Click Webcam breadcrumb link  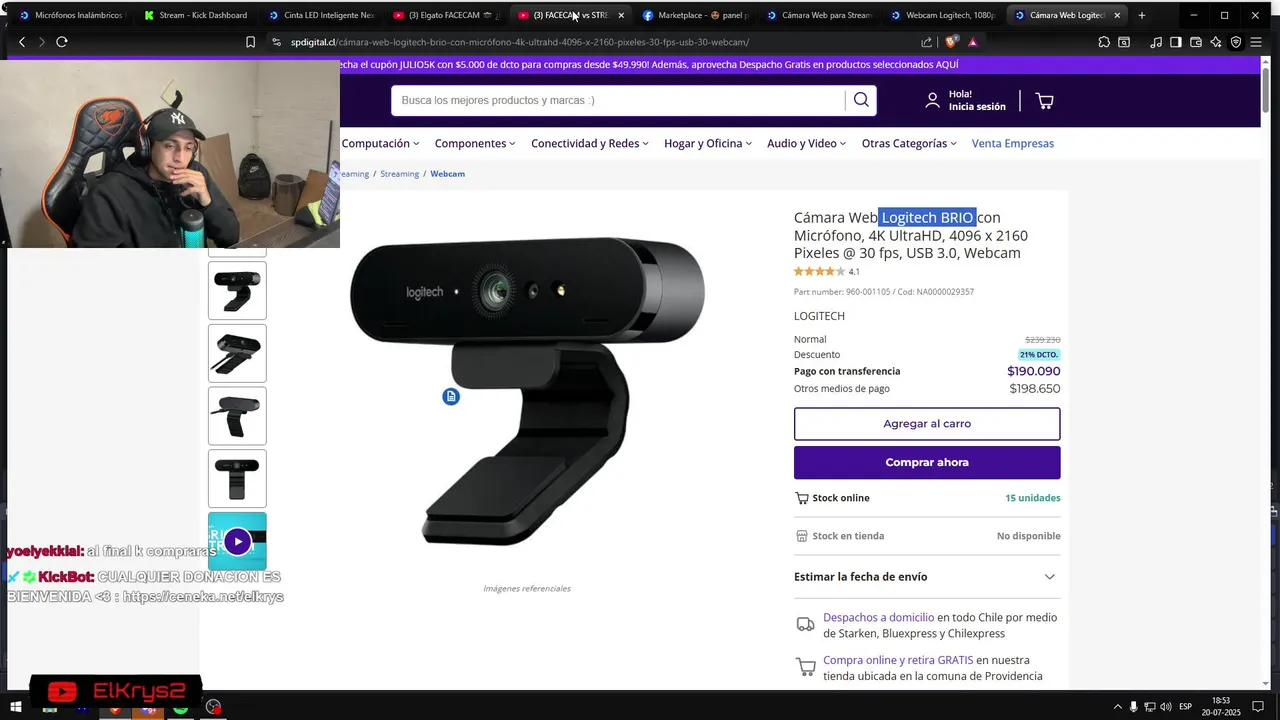pos(447,174)
